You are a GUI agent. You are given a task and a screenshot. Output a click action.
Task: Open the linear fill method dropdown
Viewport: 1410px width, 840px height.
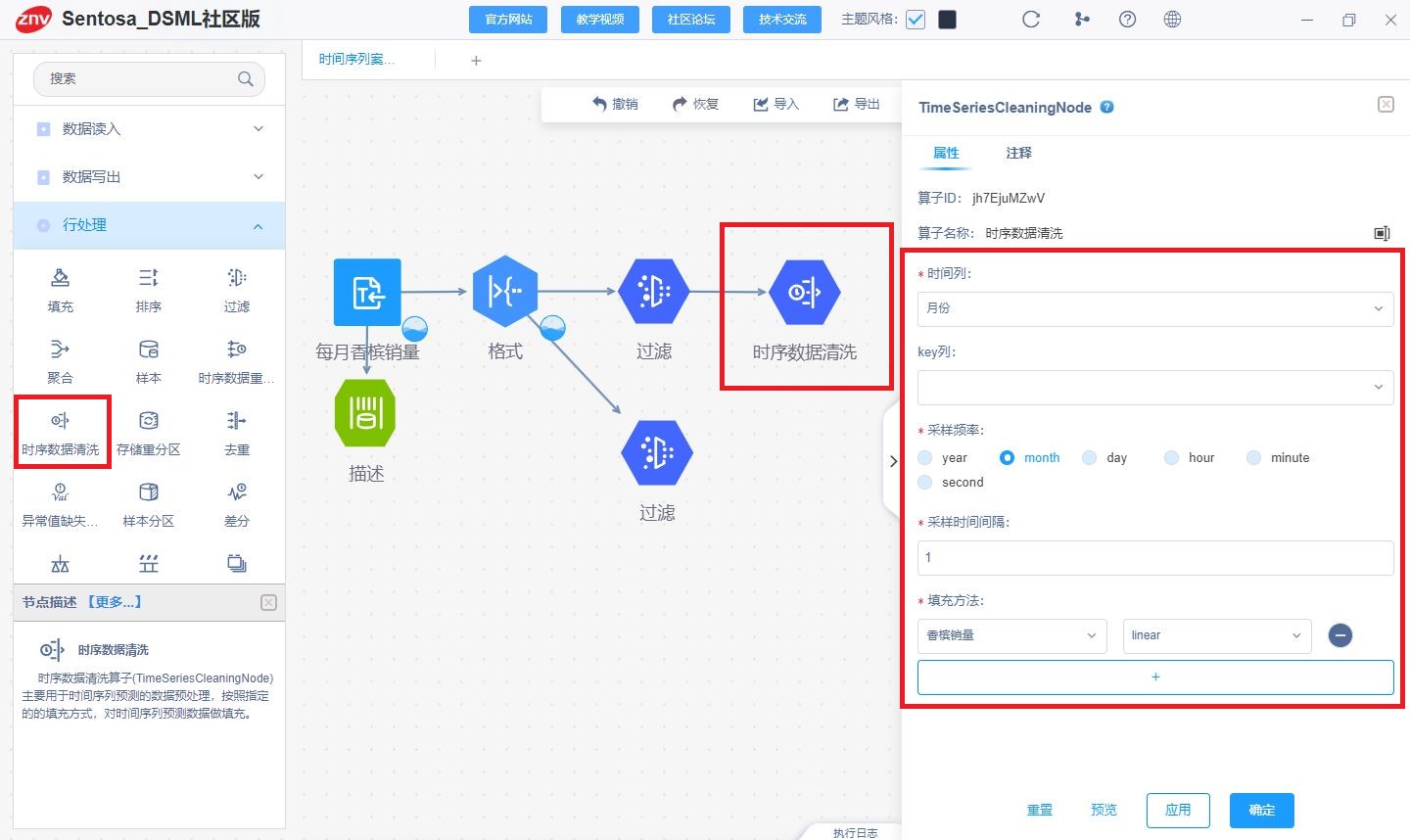(x=1216, y=635)
